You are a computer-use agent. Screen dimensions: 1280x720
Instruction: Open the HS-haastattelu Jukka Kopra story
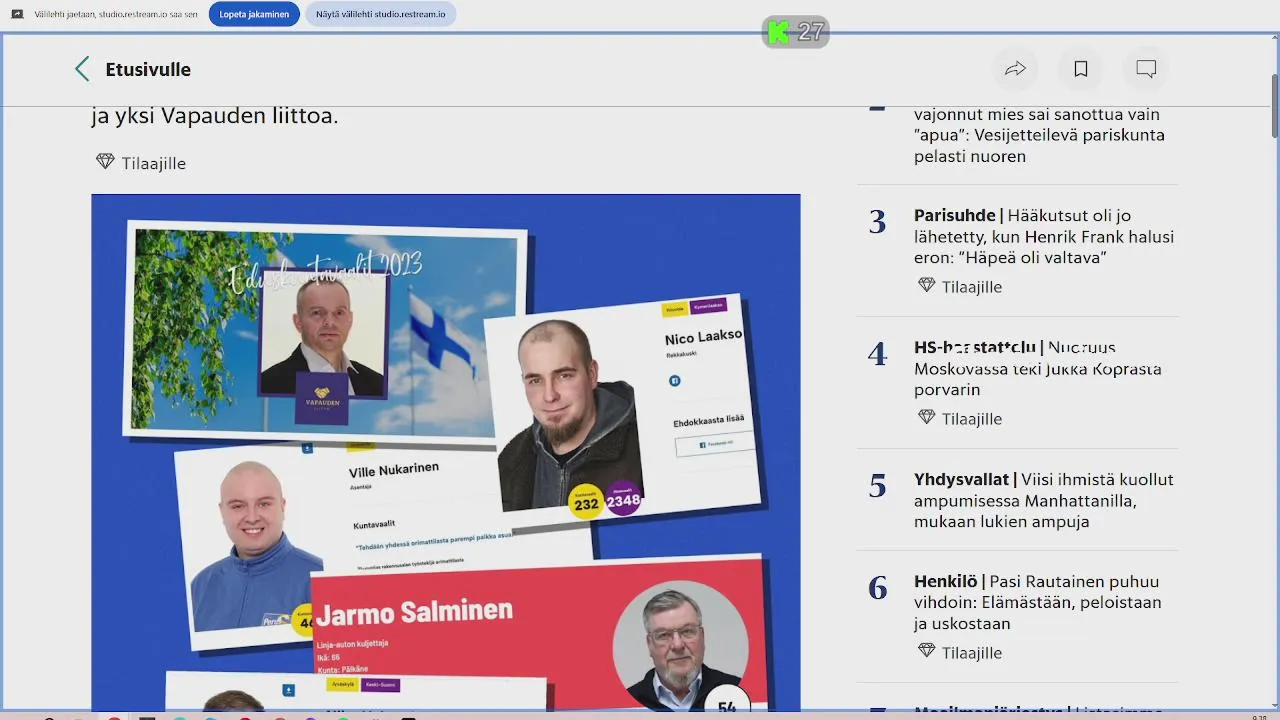click(1038, 368)
